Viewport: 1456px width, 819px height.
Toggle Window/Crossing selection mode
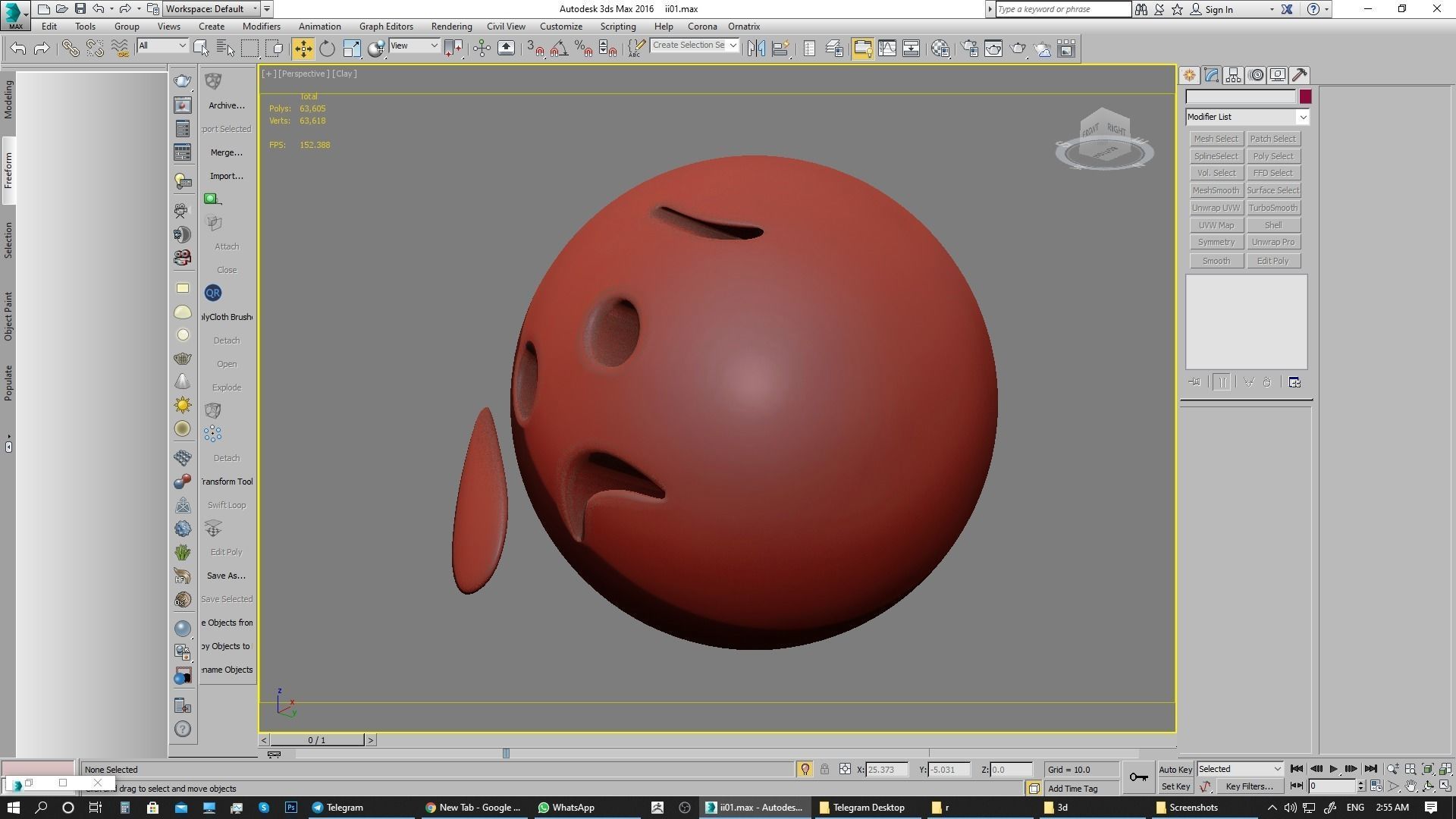tap(275, 49)
